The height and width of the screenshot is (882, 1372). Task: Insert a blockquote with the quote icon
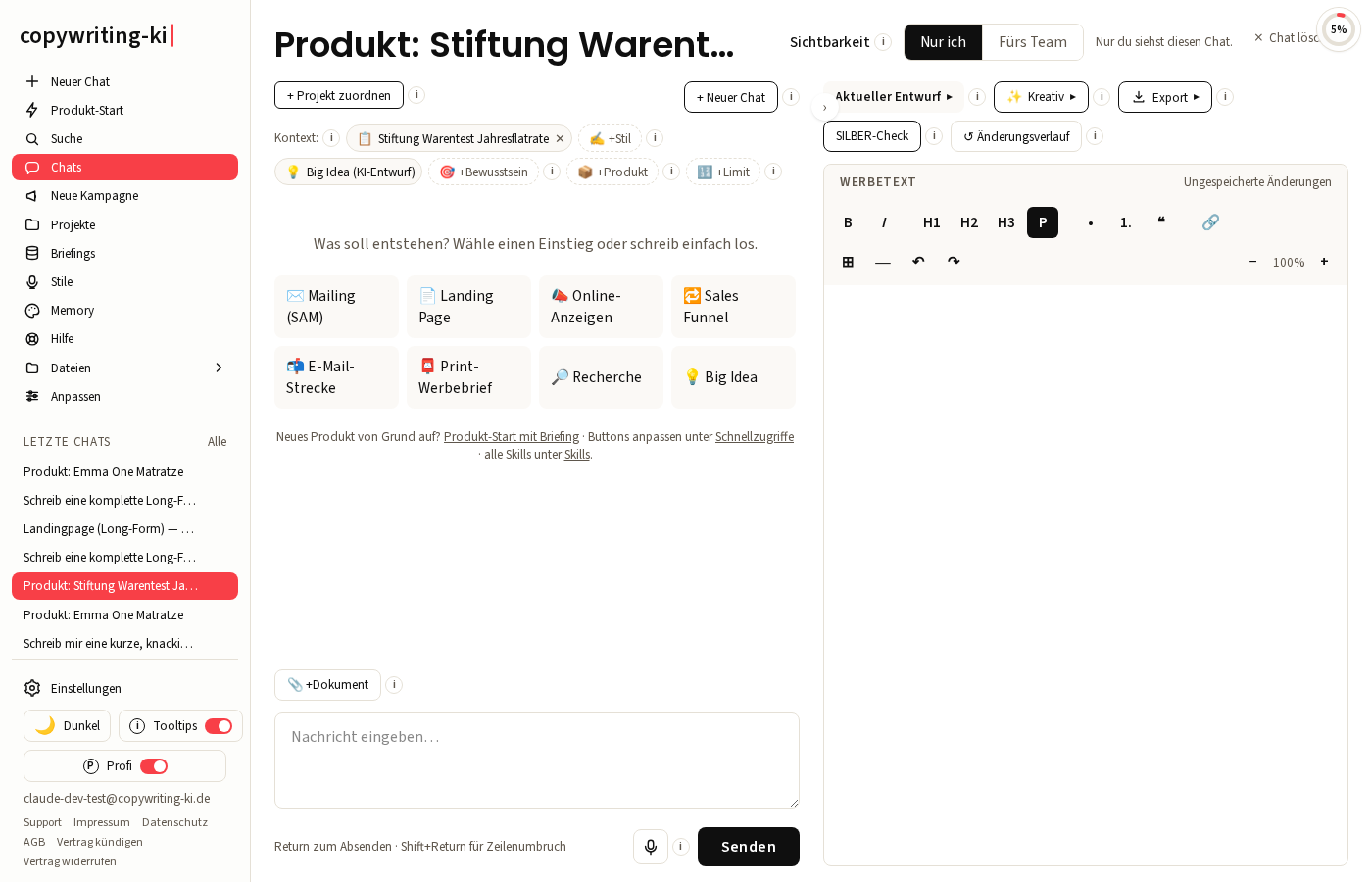coord(1161,222)
